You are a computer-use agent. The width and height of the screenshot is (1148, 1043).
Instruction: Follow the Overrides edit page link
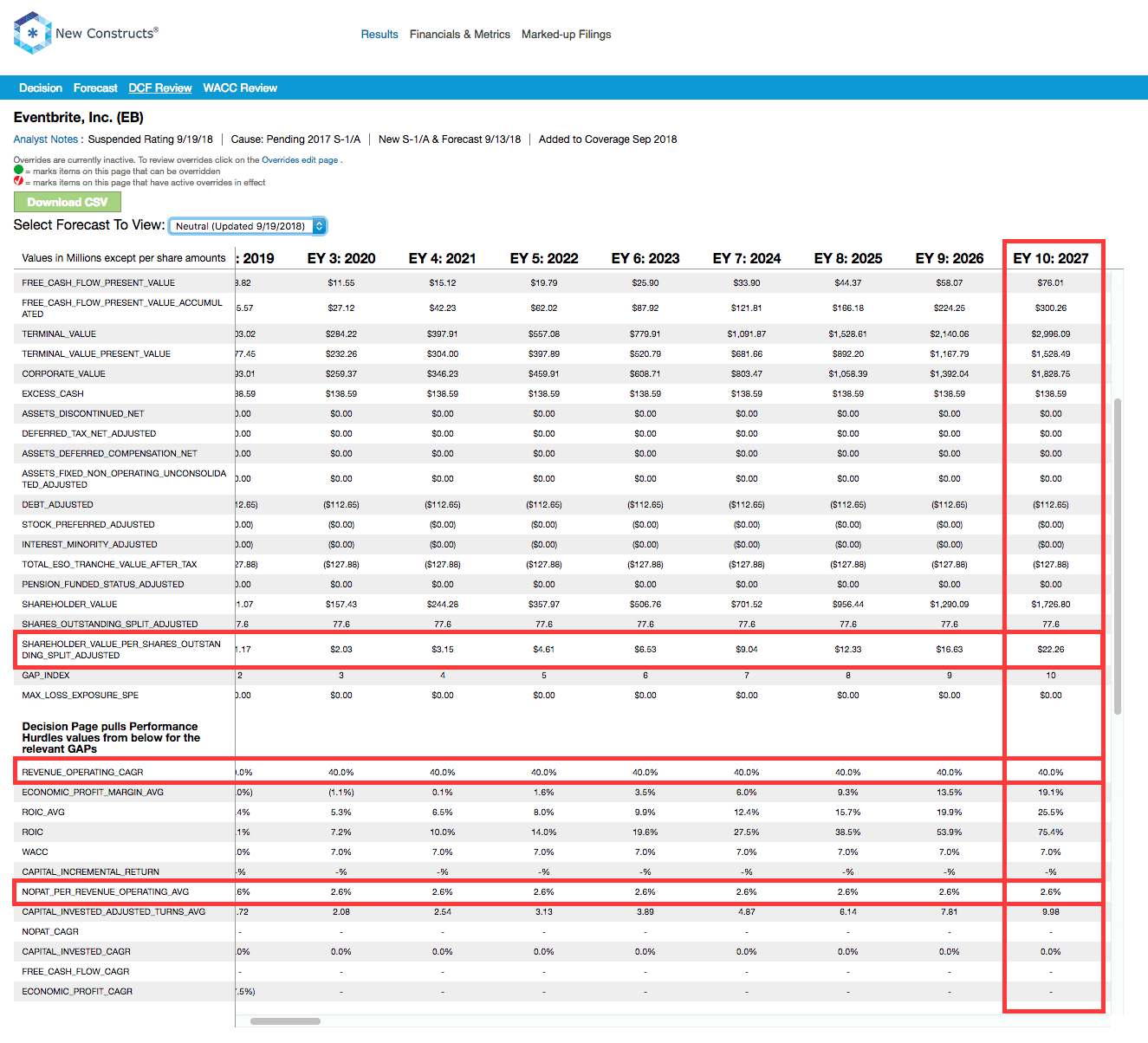pyautogui.click(x=300, y=160)
